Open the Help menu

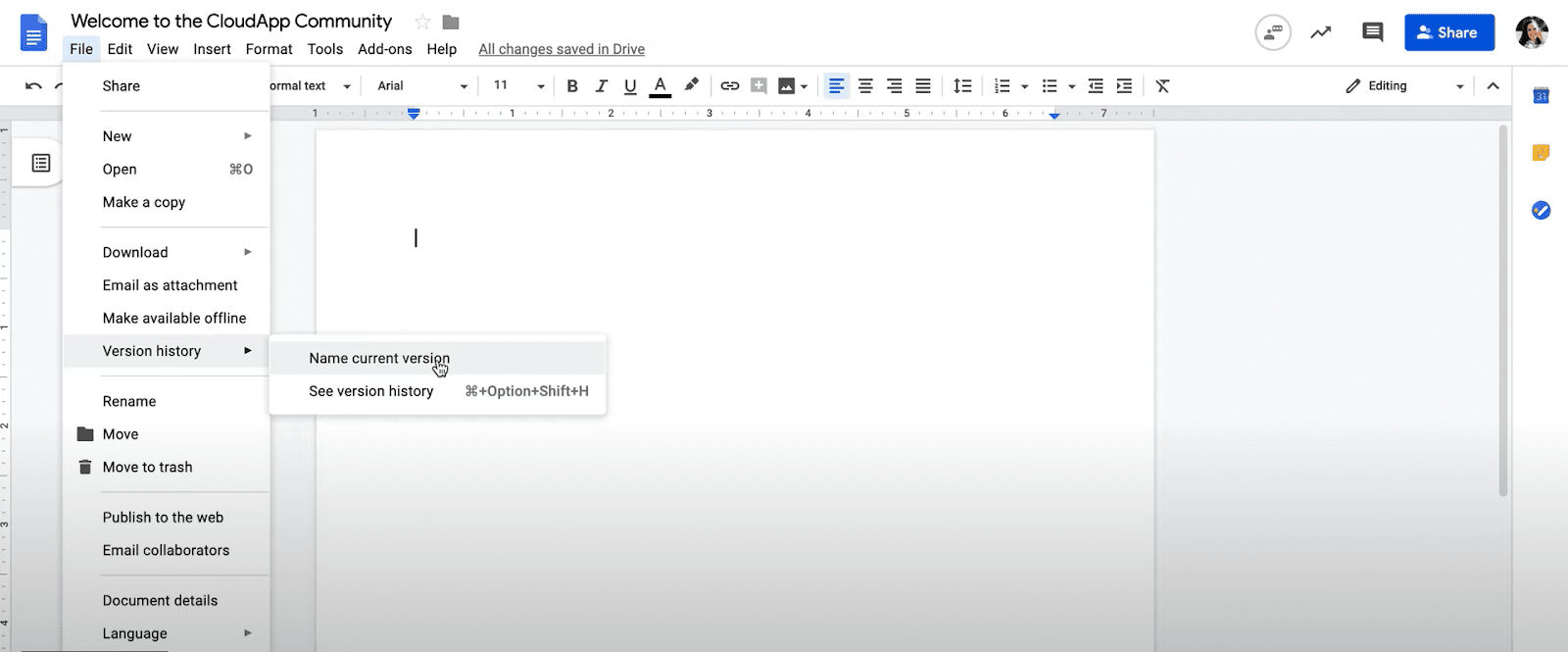(x=441, y=49)
